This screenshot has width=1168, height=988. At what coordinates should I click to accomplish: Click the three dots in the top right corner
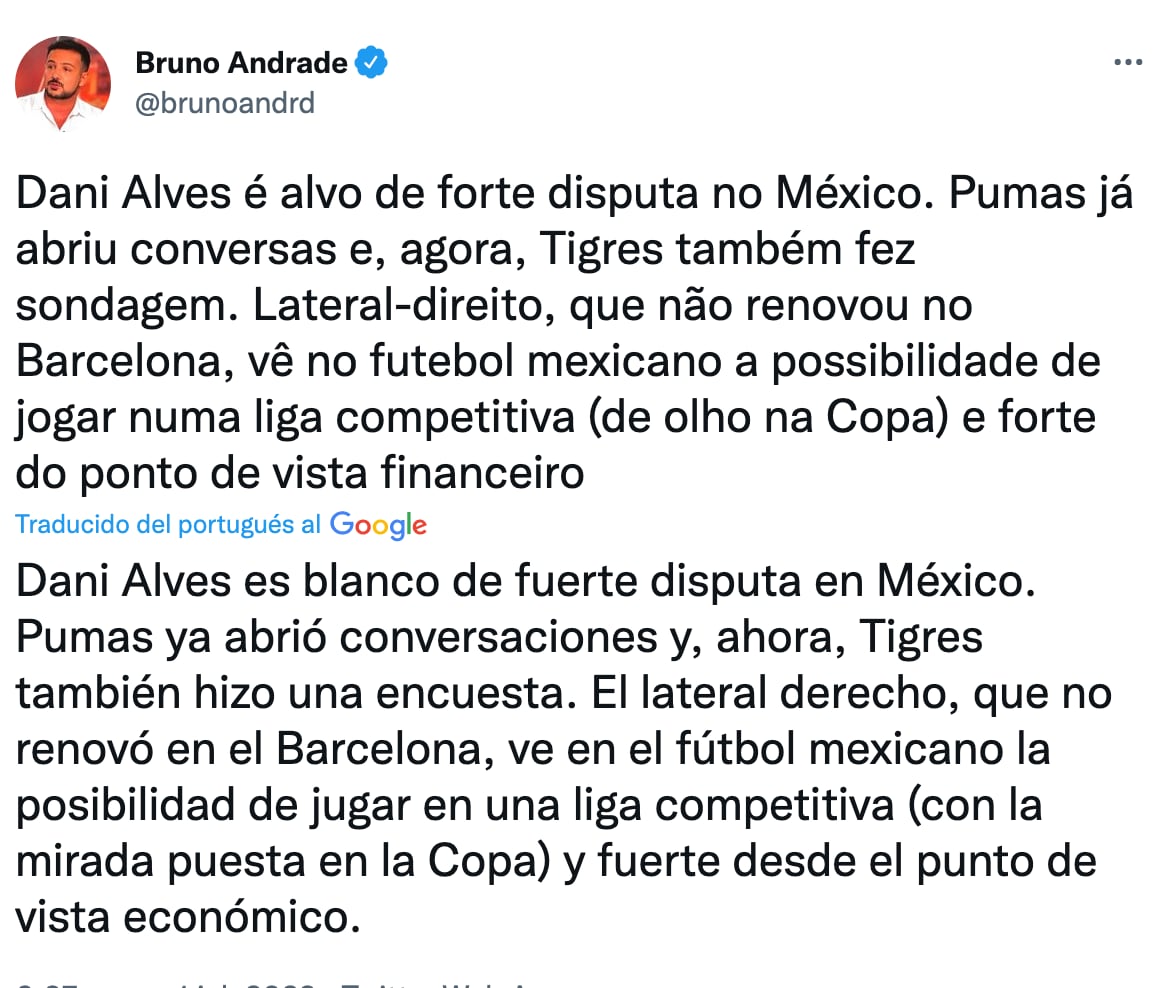pyautogui.click(x=1128, y=60)
